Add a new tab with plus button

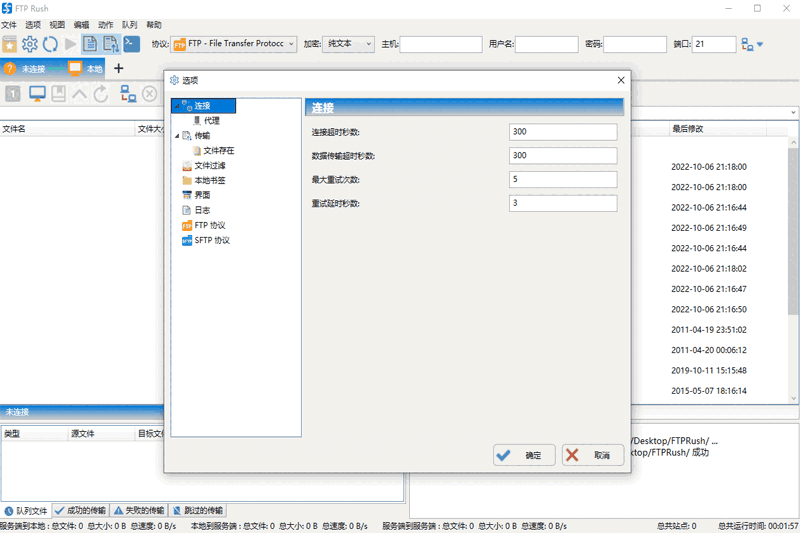pos(118,68)
